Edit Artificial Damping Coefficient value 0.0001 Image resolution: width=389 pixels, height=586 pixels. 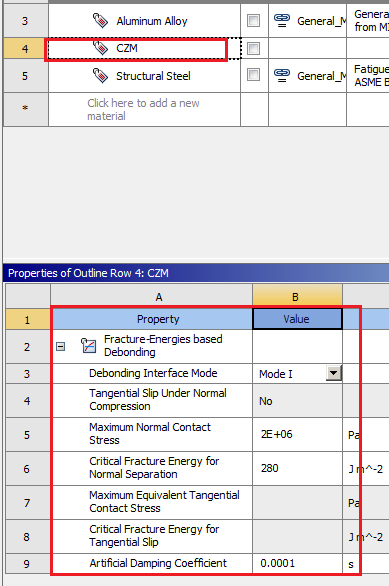297,563
